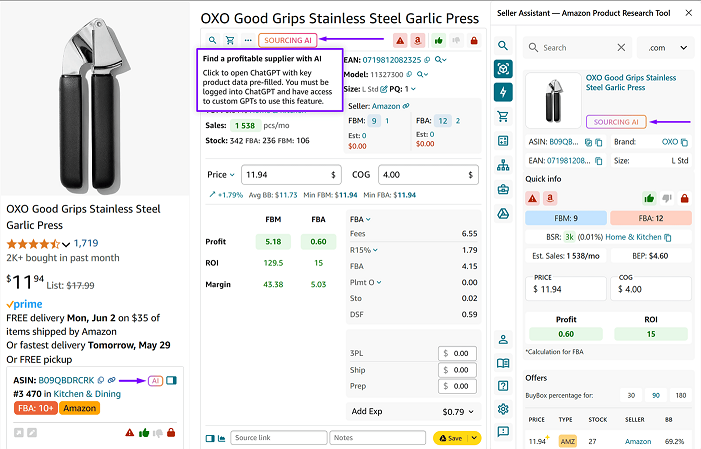The height and width of the screenshot is (449, 701).
Task: Open the .com marketplace dropdown
Action: [x=666, y=47]
